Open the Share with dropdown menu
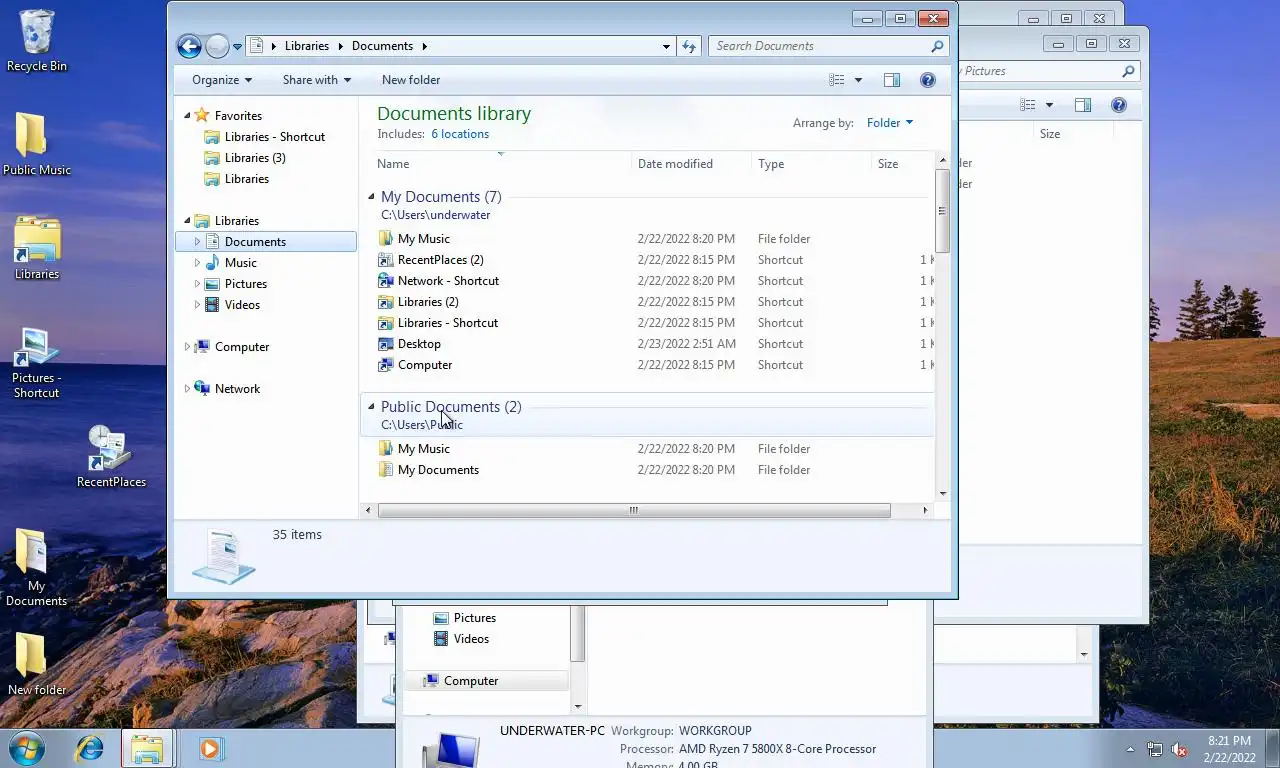 pyautogui.click(x=317, y=80)
